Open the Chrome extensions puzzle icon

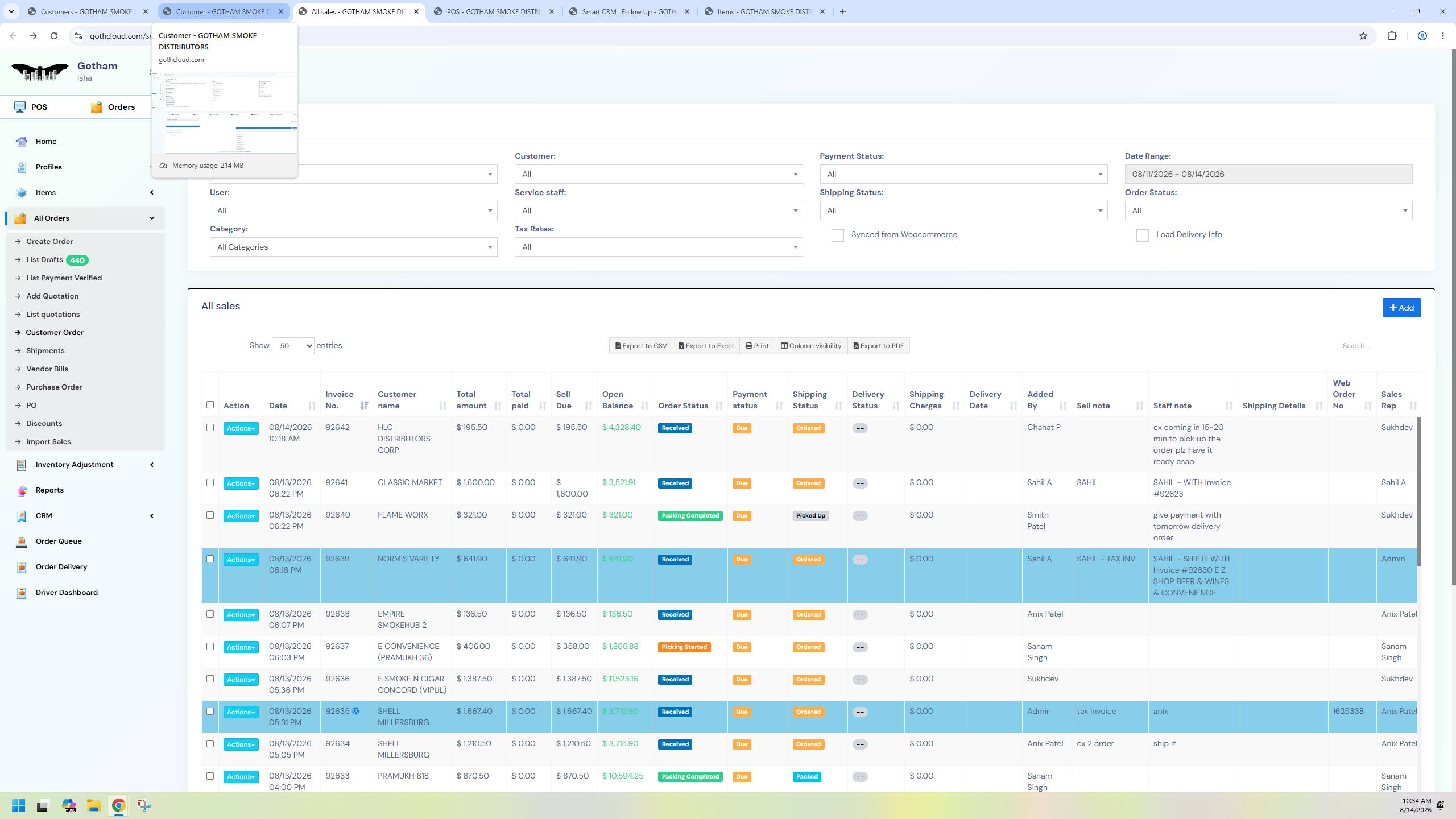pyautogui.click(x=1392, y=36)
